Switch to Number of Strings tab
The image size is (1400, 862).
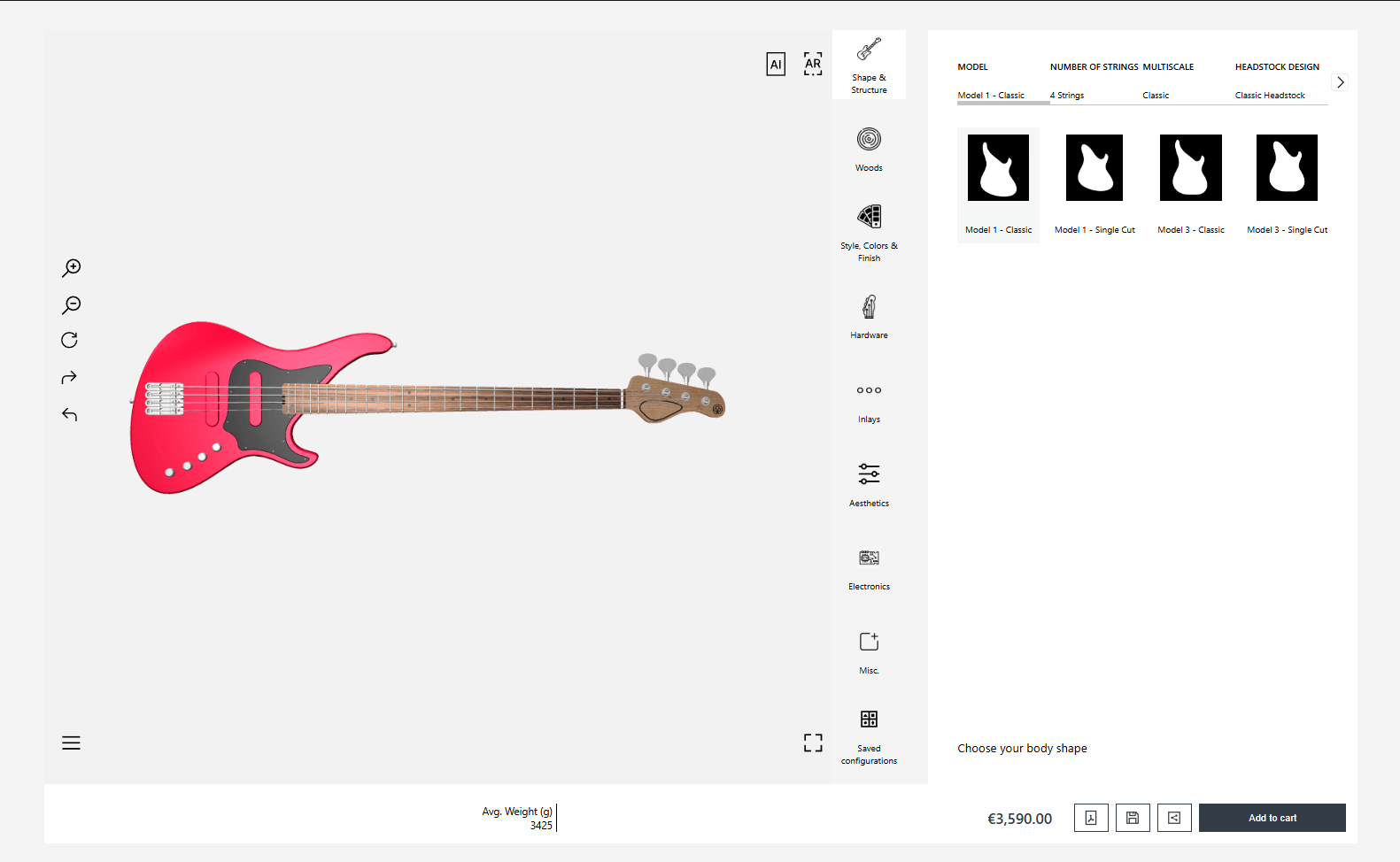(x=1094, y=81)
